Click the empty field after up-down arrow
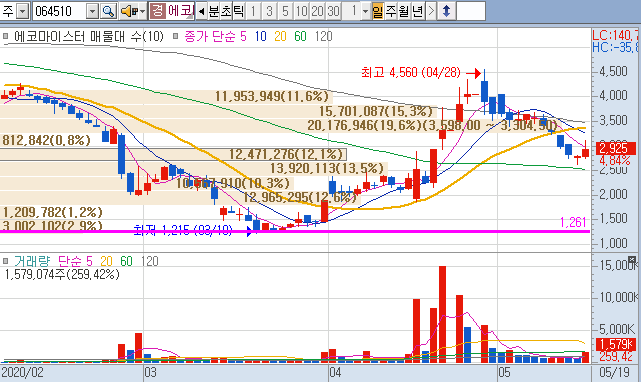The image size is (641, 382). pos(471,11)
